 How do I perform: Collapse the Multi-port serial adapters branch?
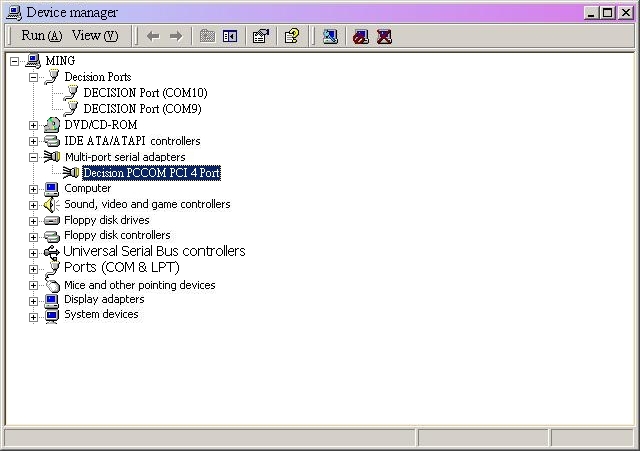click(33, 158)
